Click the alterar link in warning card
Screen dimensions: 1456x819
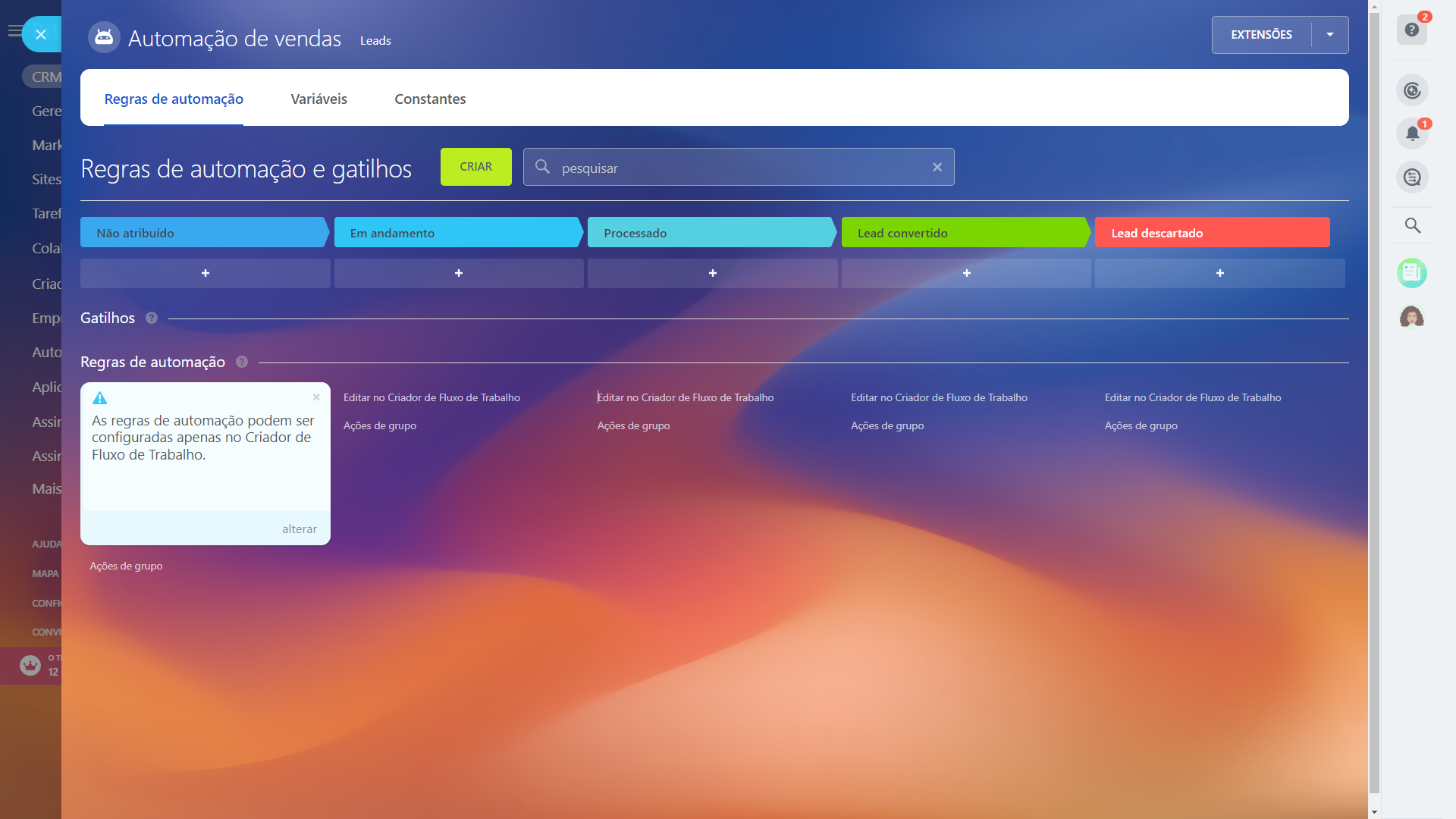point(299,529)
